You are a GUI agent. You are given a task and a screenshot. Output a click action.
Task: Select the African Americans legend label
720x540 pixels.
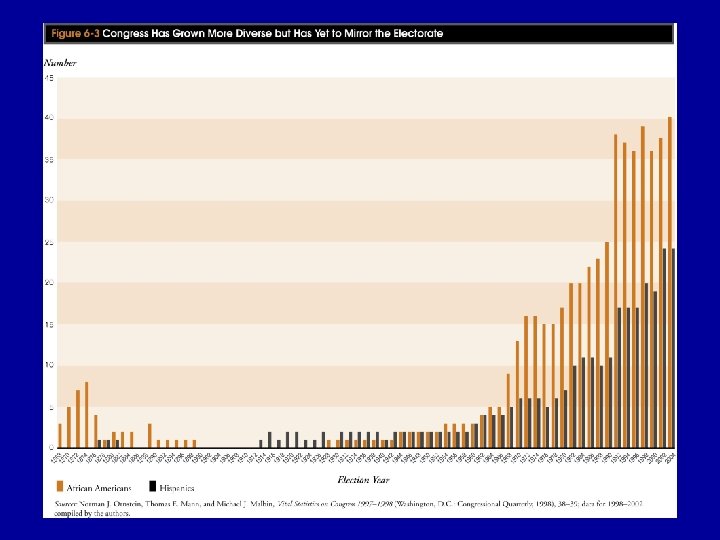click(99, 488)
